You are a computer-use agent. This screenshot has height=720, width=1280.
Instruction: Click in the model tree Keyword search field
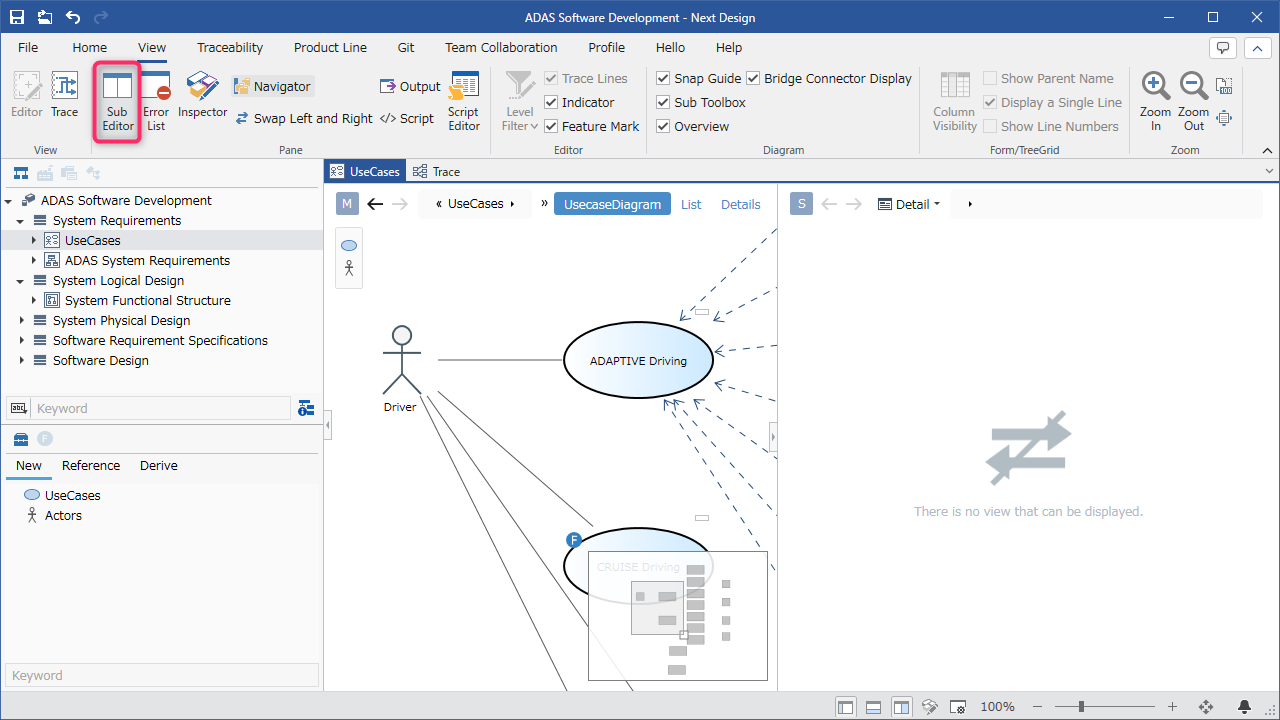pyautogui.click(x=162, y=408)
